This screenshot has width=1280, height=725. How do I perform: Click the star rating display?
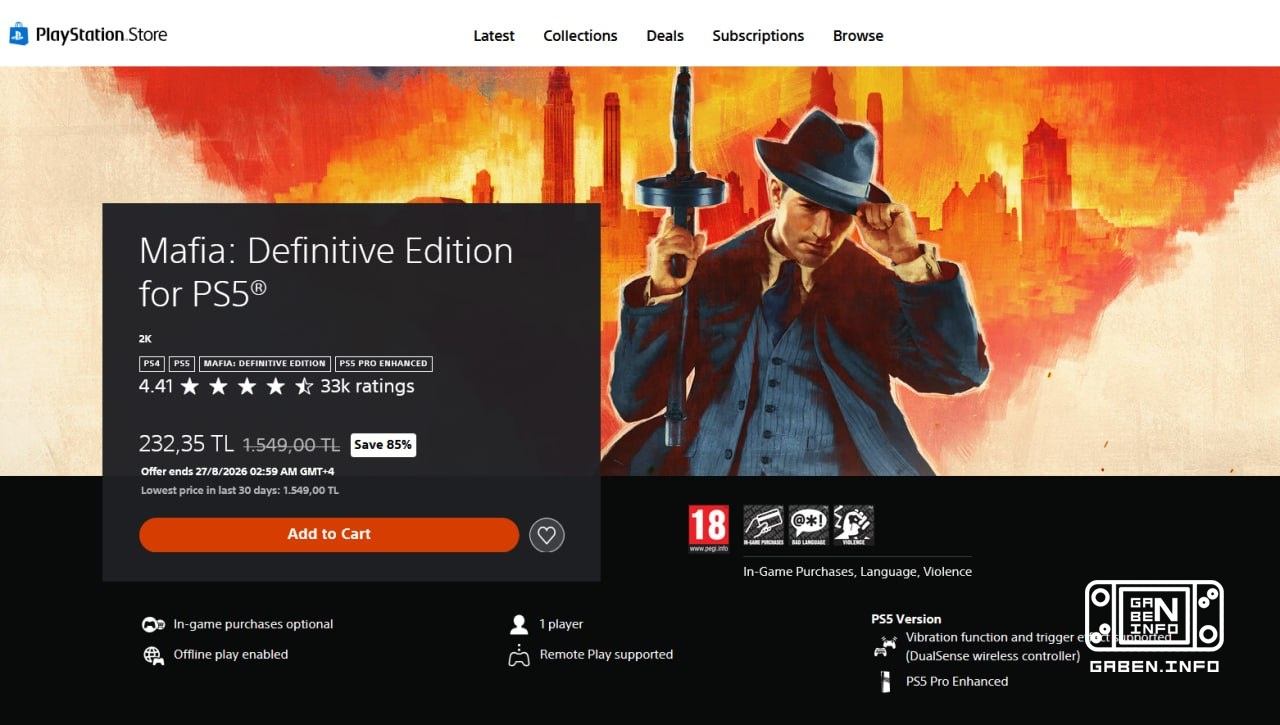click(x=247, y=386)
